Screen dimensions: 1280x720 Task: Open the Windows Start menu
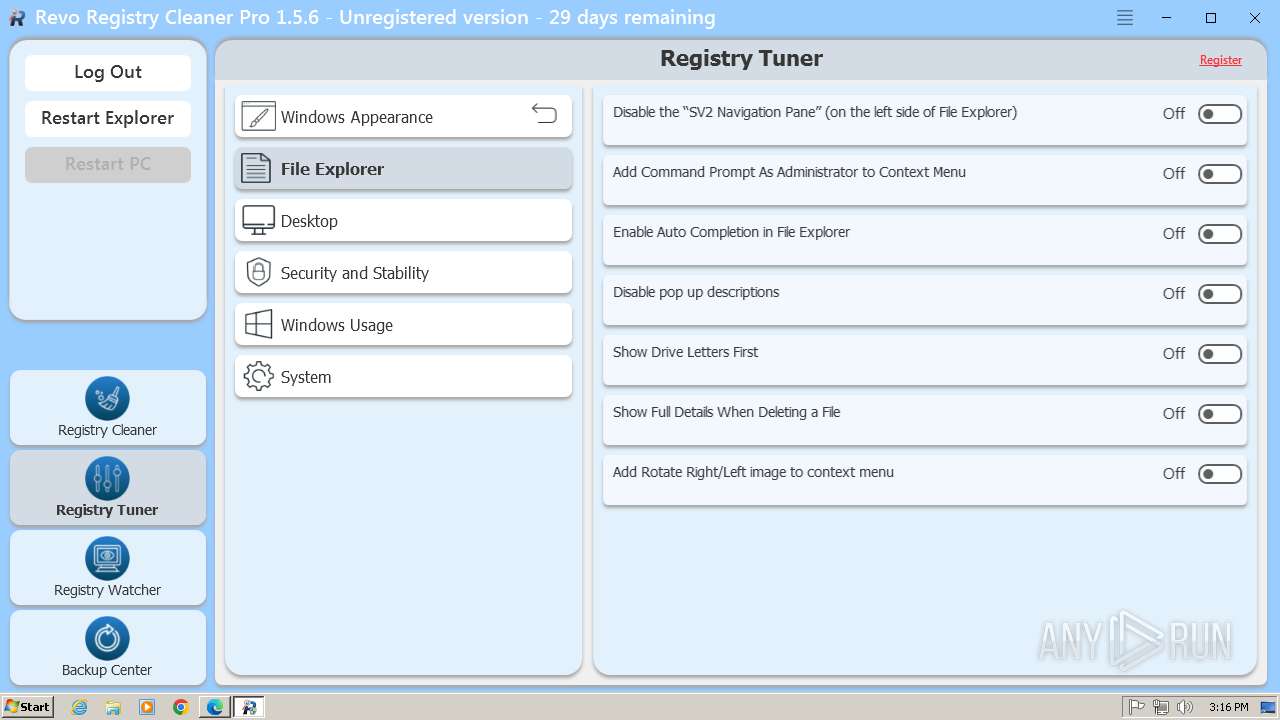tap(28, 707)
